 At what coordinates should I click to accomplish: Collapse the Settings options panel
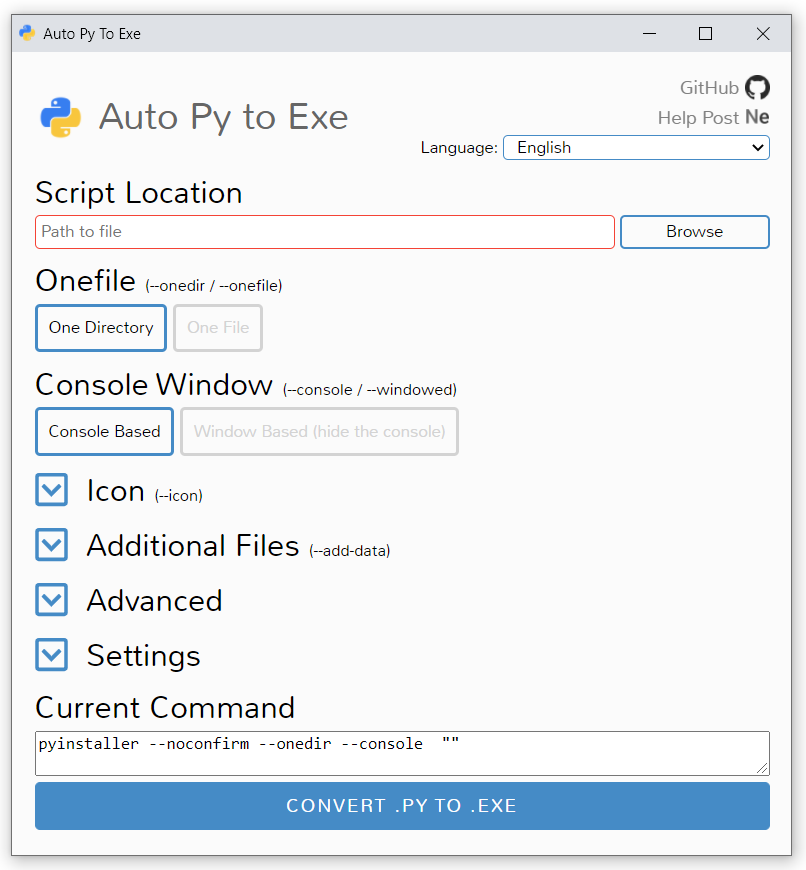(x=51, y=655)
